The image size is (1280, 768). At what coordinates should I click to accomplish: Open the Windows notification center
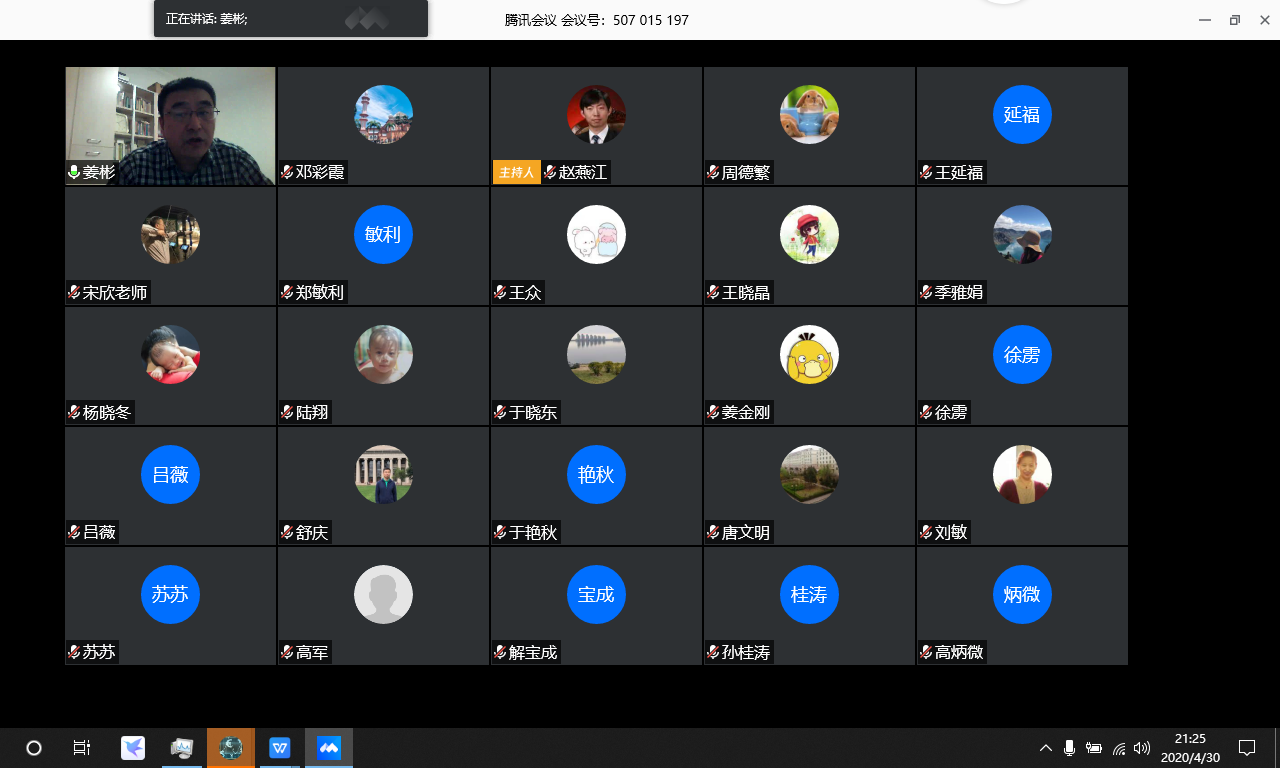pos(1247,747)
